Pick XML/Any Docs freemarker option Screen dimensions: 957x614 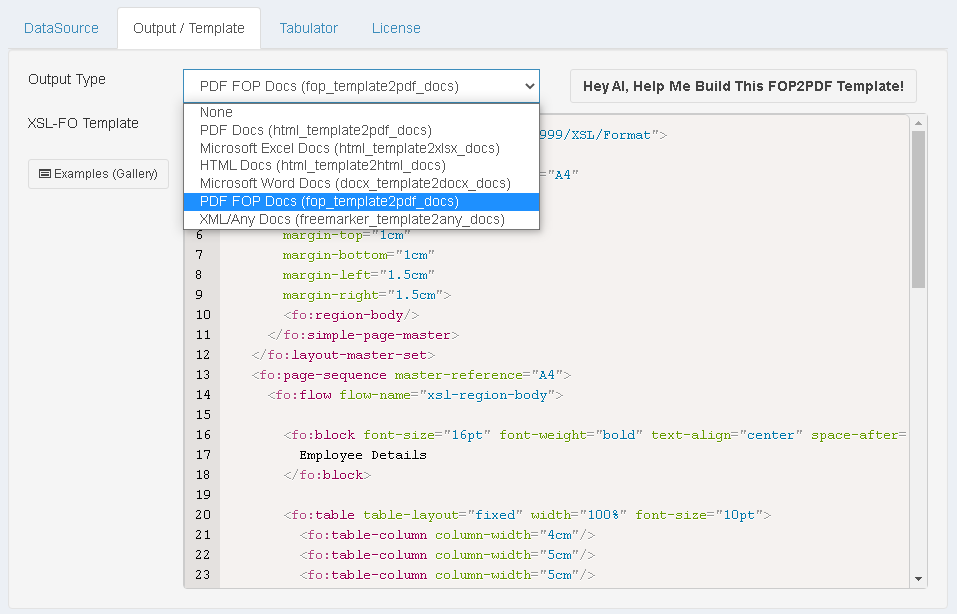[352, 219]
